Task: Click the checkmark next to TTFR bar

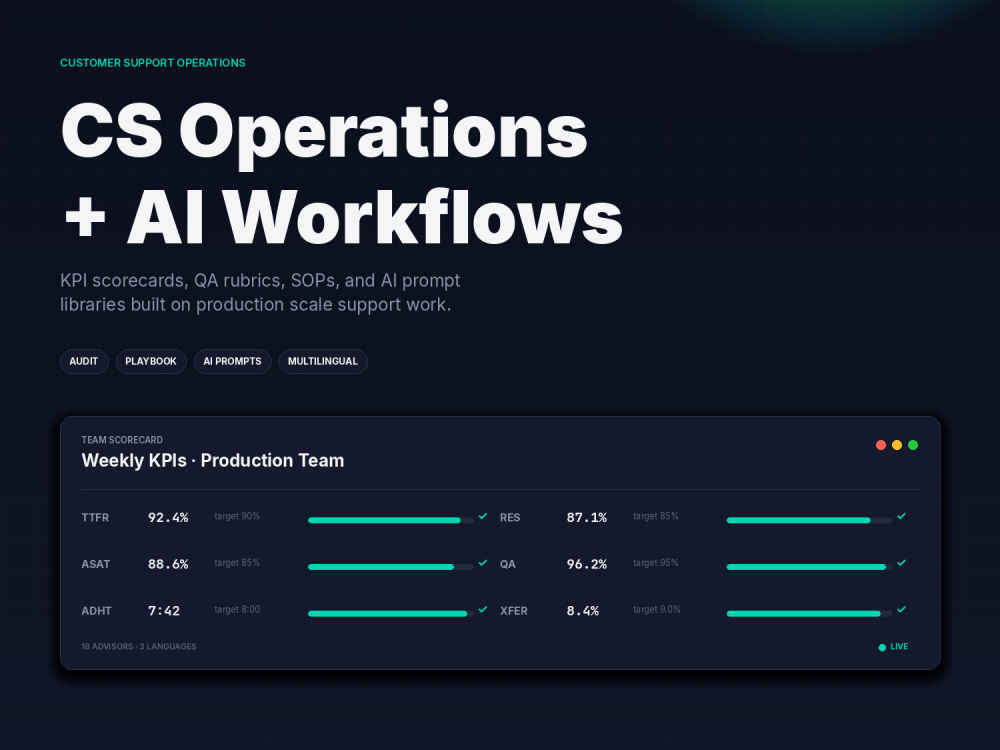Action: coord(483,517)
